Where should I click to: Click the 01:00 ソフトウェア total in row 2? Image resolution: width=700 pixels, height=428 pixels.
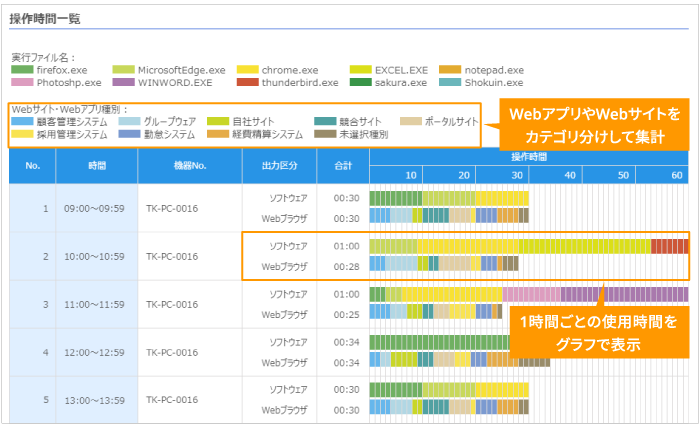pos(346,246)
